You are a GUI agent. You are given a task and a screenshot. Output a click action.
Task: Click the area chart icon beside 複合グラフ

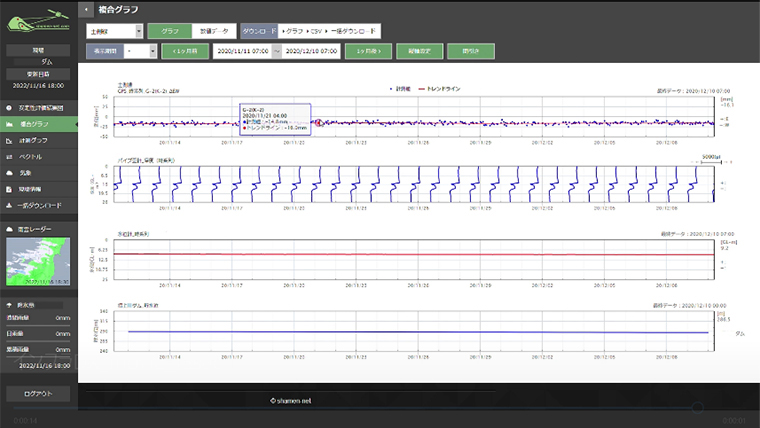click(x=9, y=124)
